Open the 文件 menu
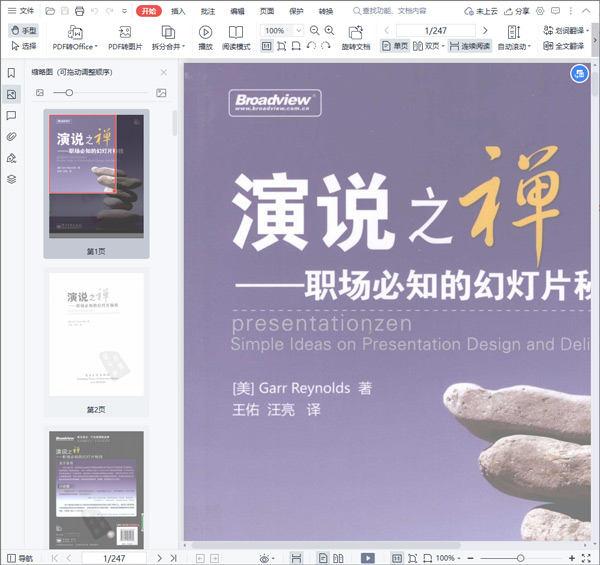This screenshot has height=565, width=600. click(21, 11)
